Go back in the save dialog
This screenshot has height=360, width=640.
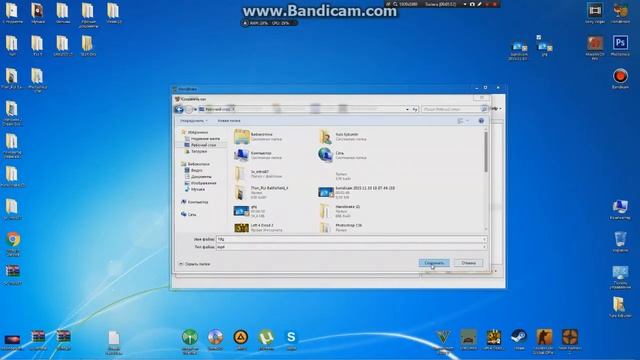click(179, 109)
